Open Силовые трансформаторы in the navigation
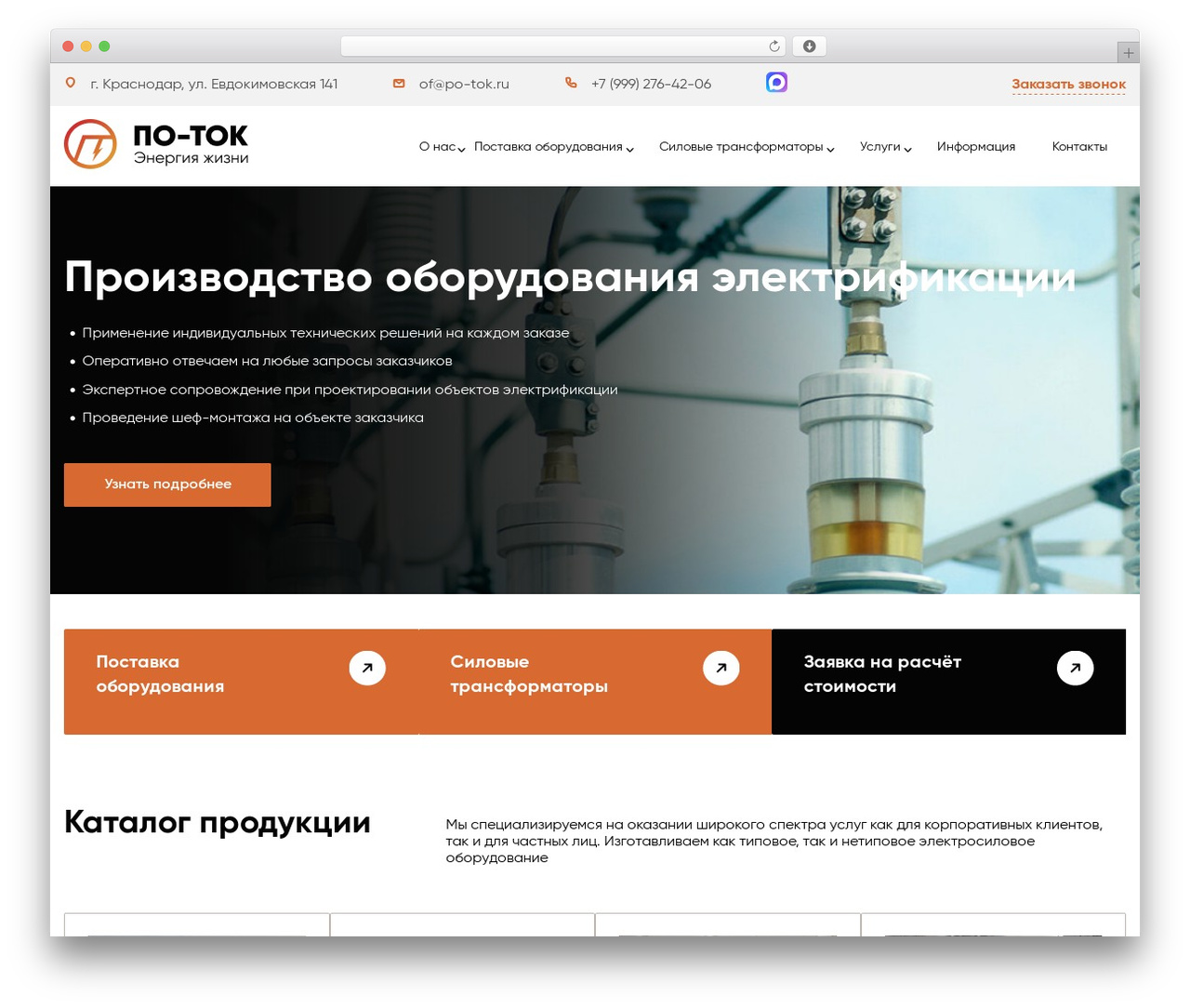Image resolution: width=1190 pixels, height=1008 pixels. coord(741,147)
